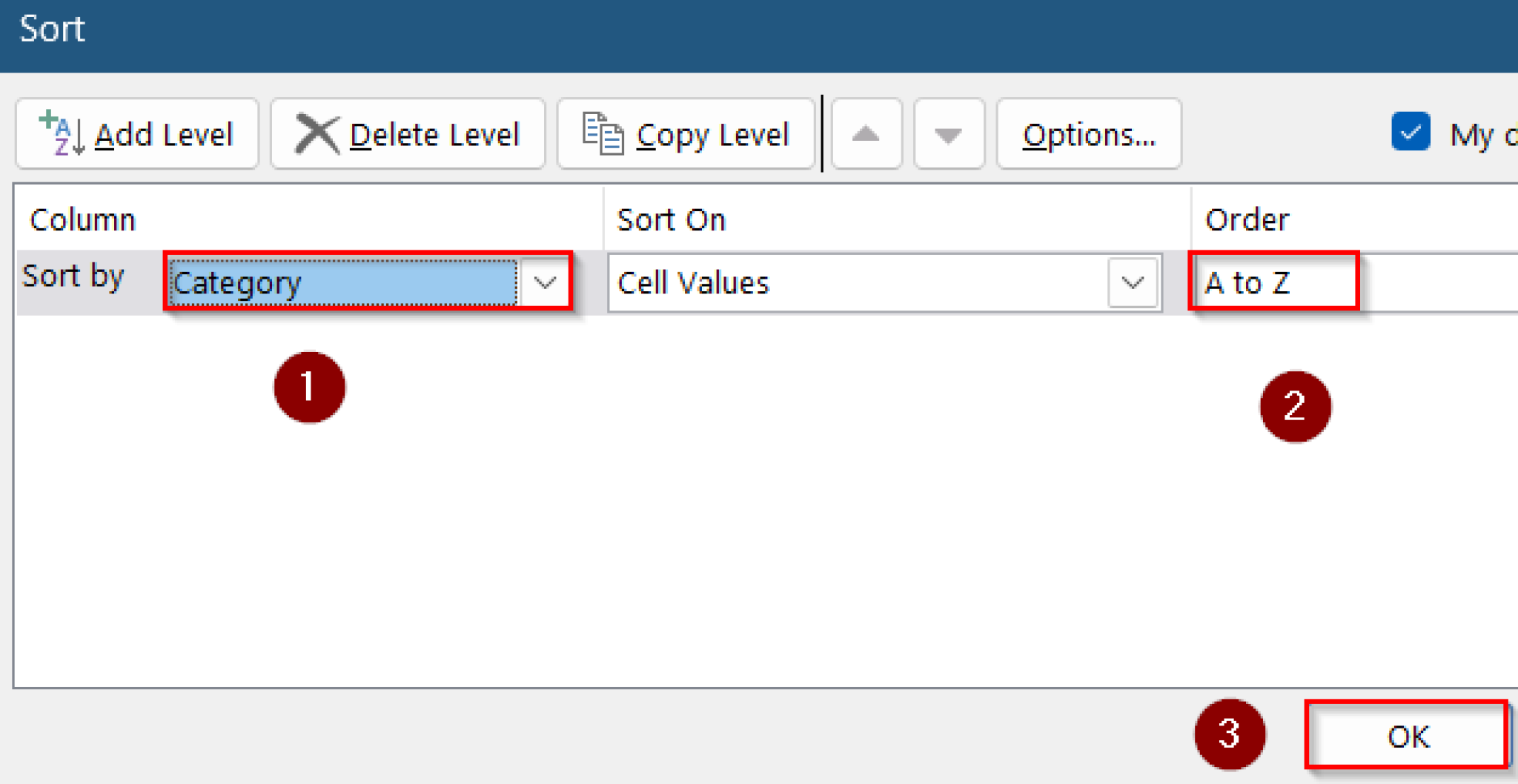Delete the selected sort level
Viewport: 1518px width, 784px height.
[408, 133]
